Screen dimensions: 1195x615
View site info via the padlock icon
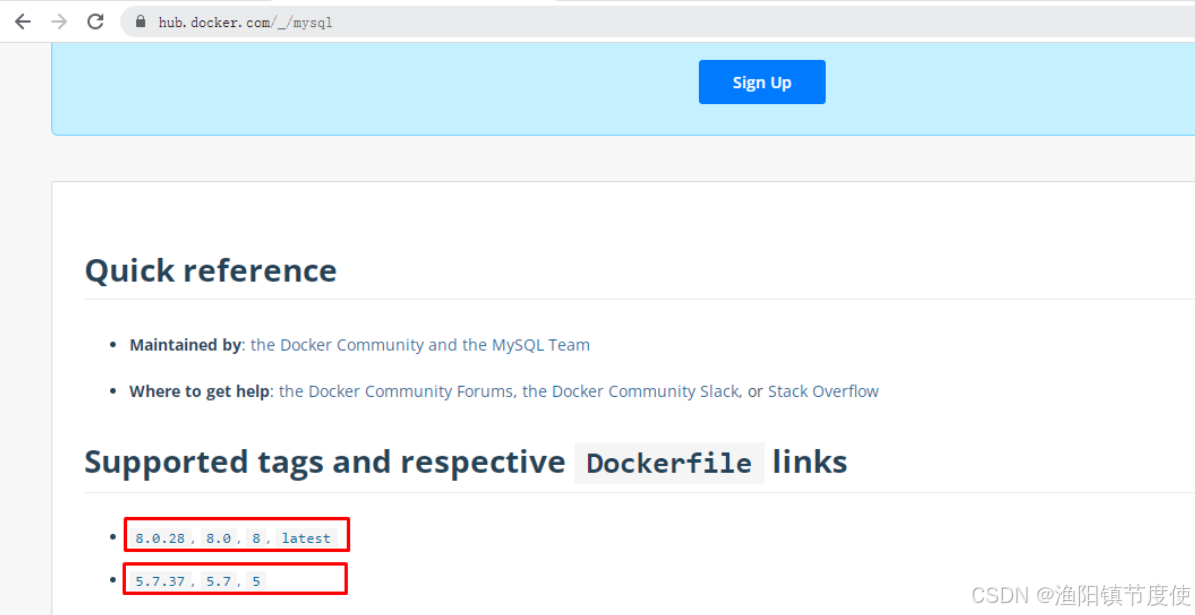point(140,21)
